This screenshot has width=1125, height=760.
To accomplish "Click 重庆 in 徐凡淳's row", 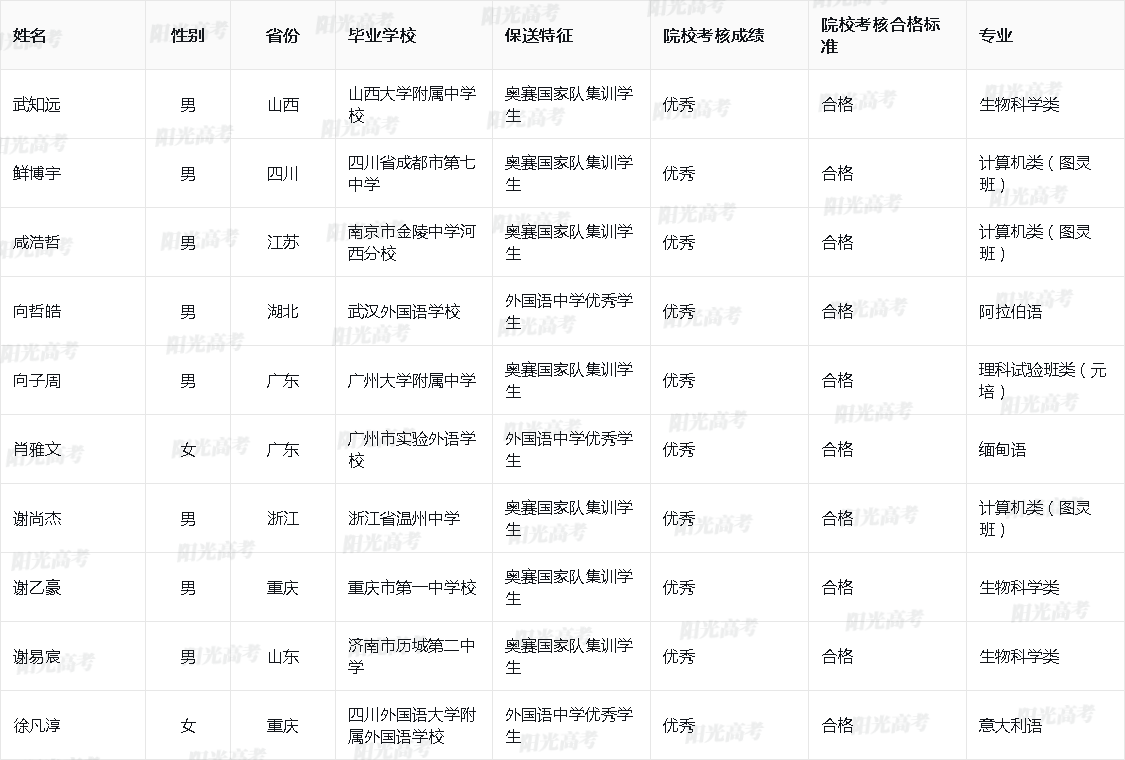I will click(x=283, y=726).
